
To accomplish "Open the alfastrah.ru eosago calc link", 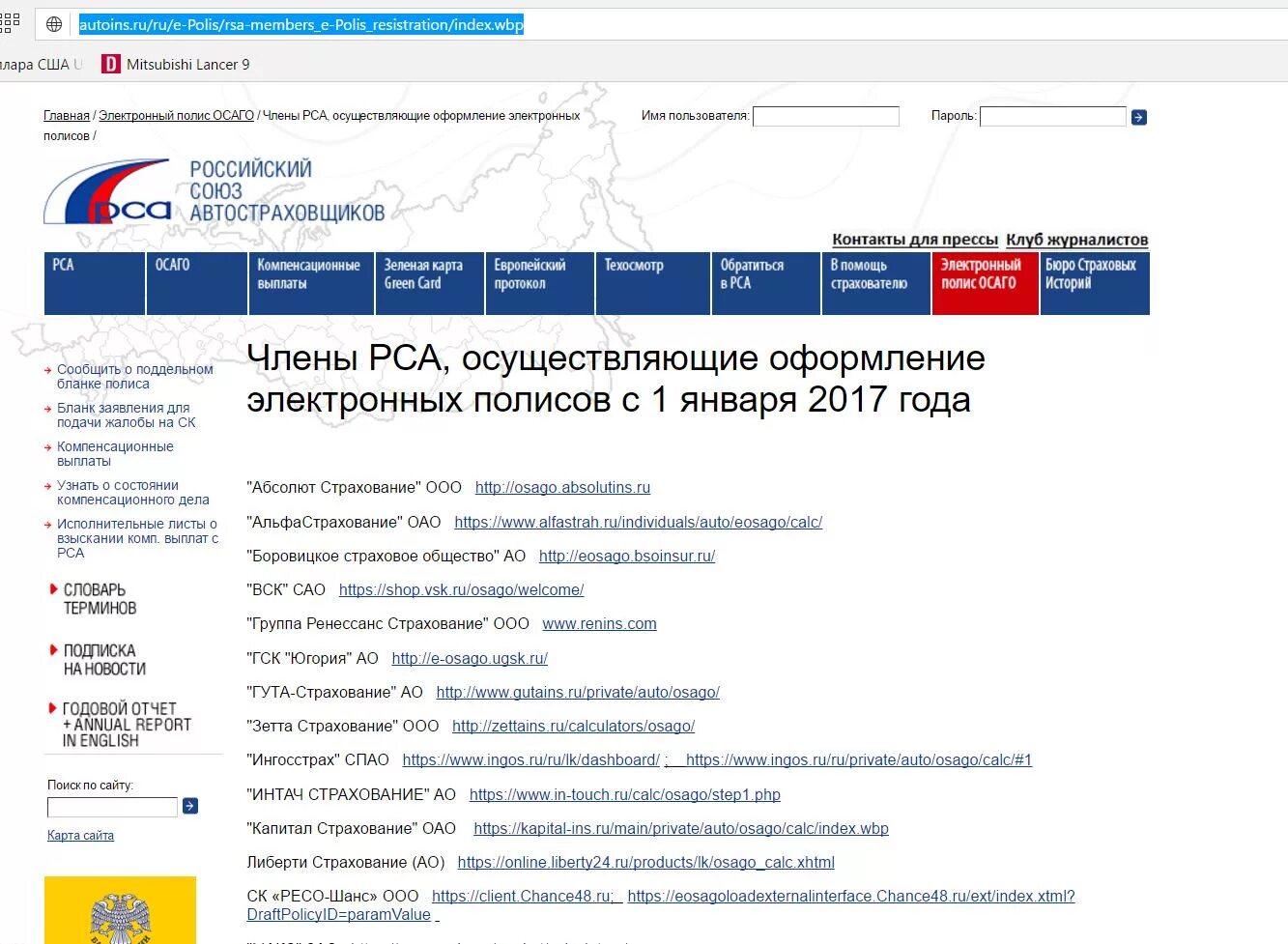I will pos(638,523).
